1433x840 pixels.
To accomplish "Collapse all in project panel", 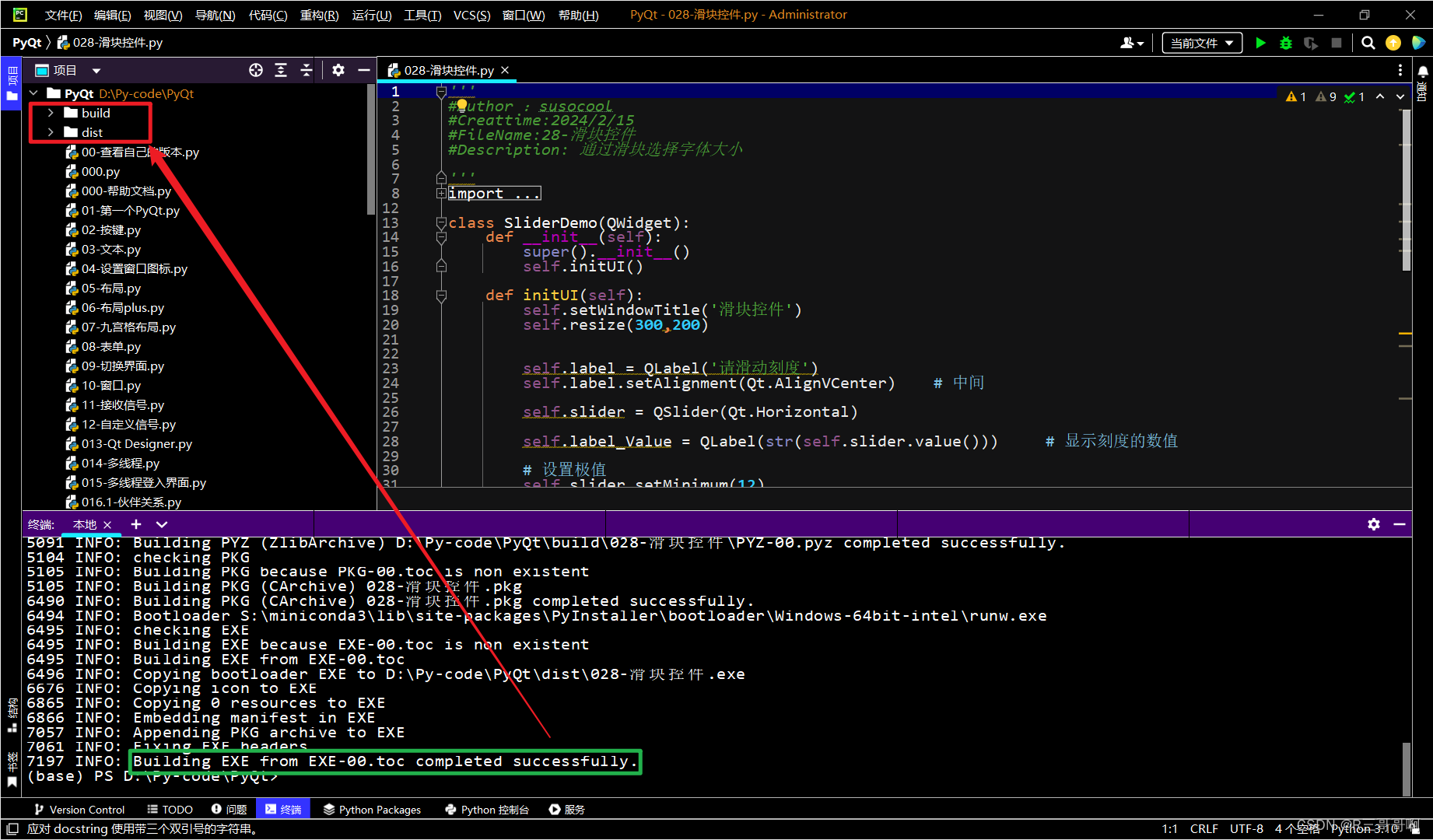I will click(x=307, y=70).
